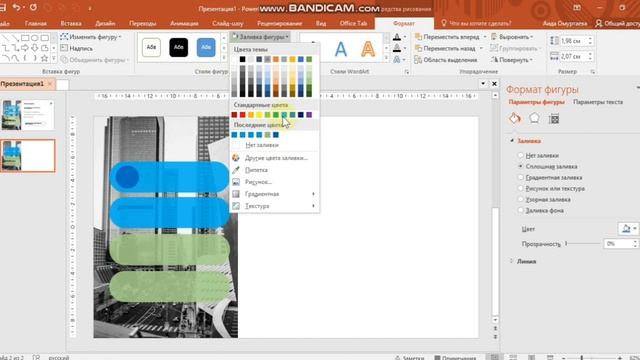Open the Заливка фигуры dropdown button
Screen dimensions: 640x360
point(260,37)
